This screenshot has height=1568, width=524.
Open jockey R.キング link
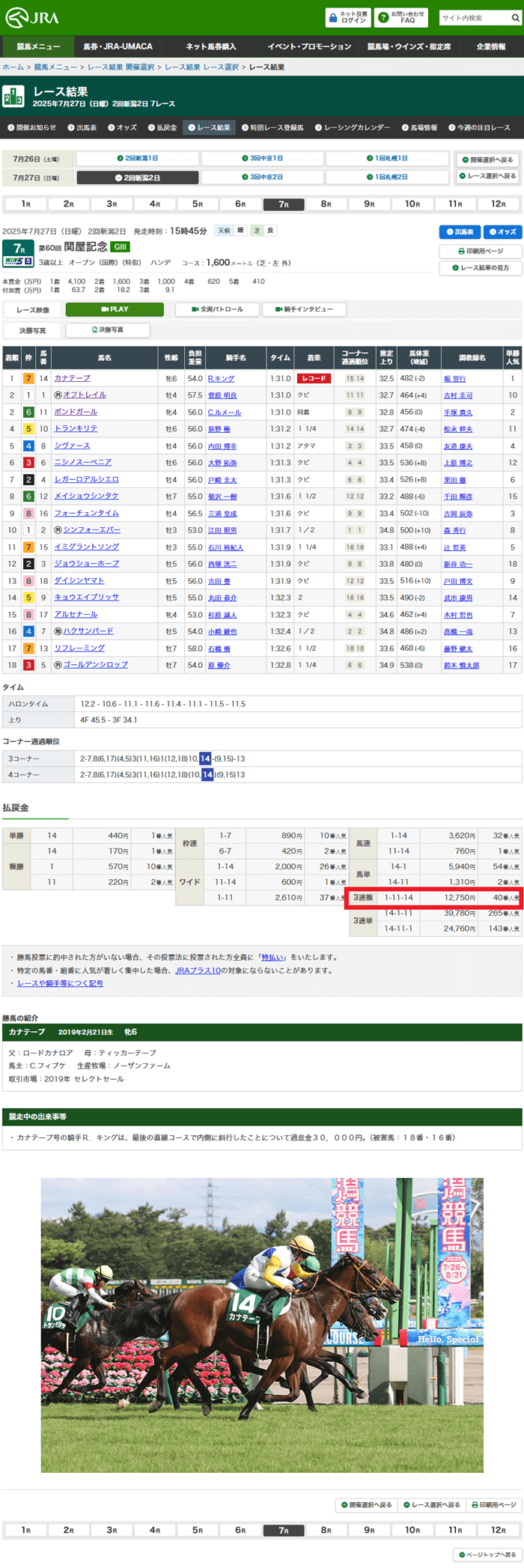221,379
